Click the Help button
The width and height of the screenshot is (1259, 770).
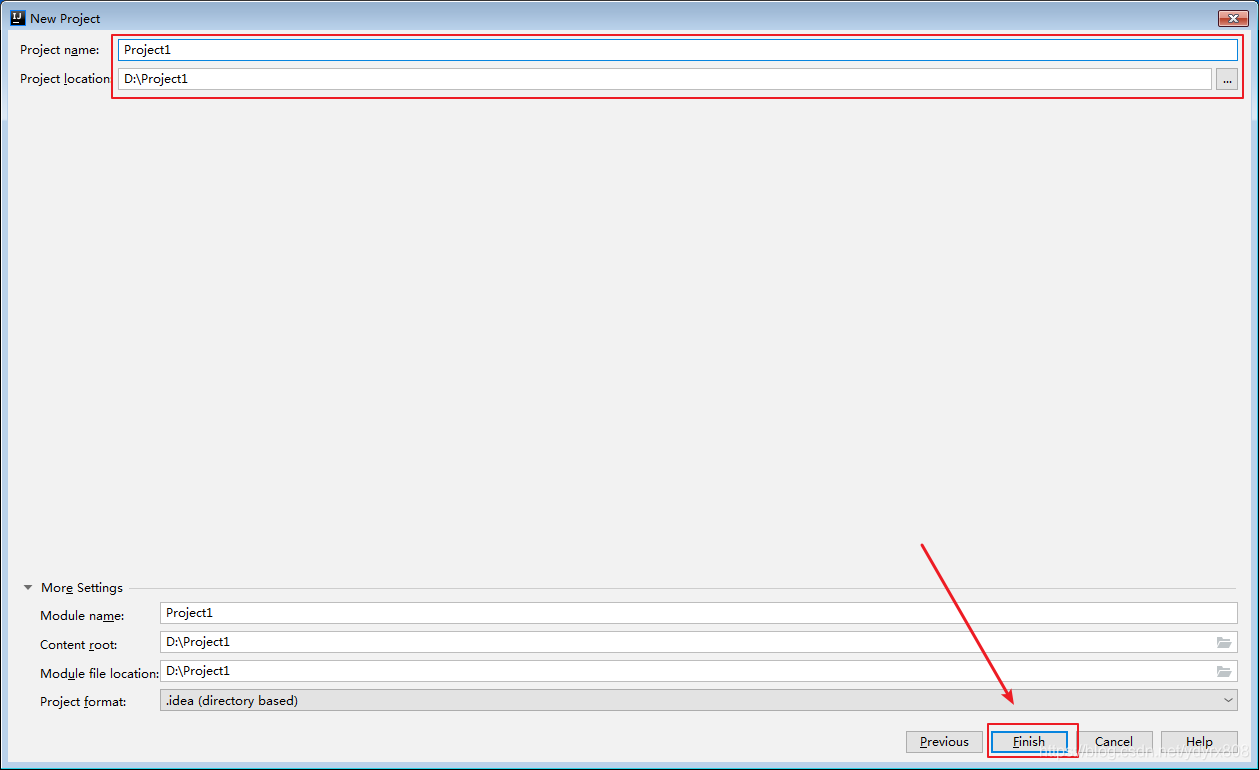(x=1199, y=742)
